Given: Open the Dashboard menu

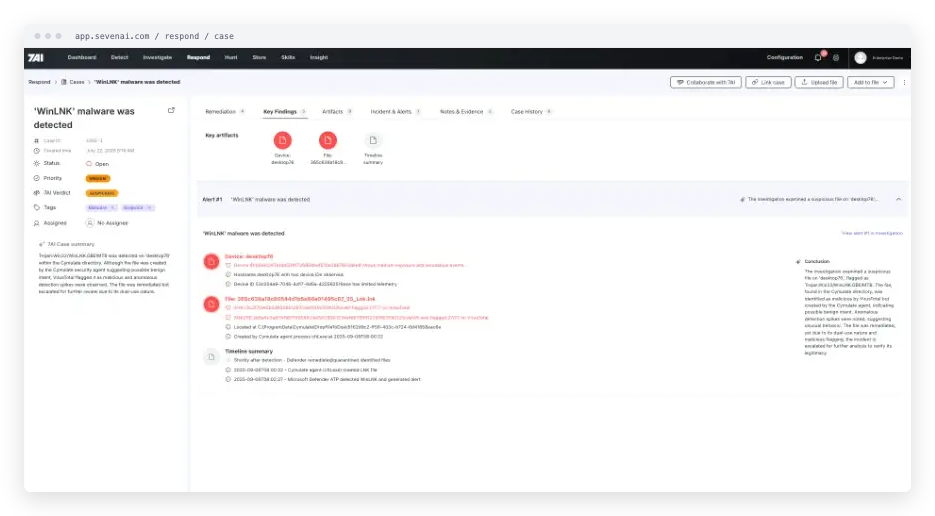Looking at the screenshot, I should tap(82, 58).
